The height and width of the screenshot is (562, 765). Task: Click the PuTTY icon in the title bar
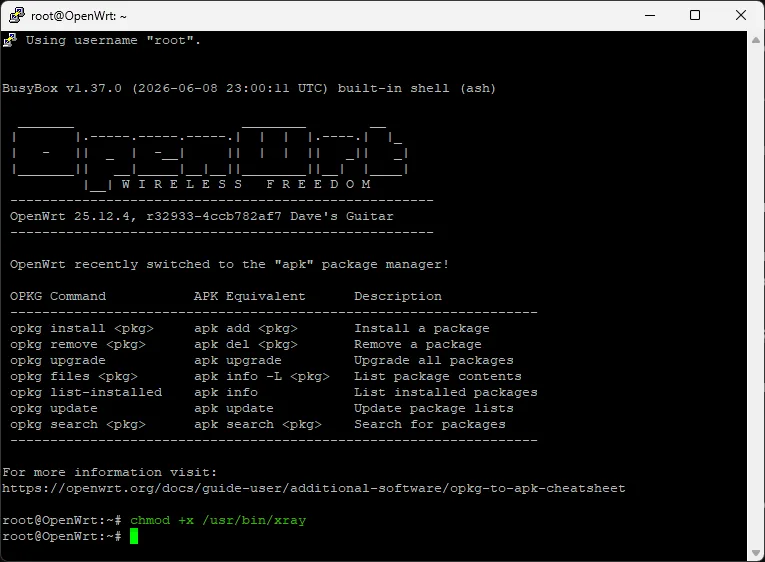17,15
